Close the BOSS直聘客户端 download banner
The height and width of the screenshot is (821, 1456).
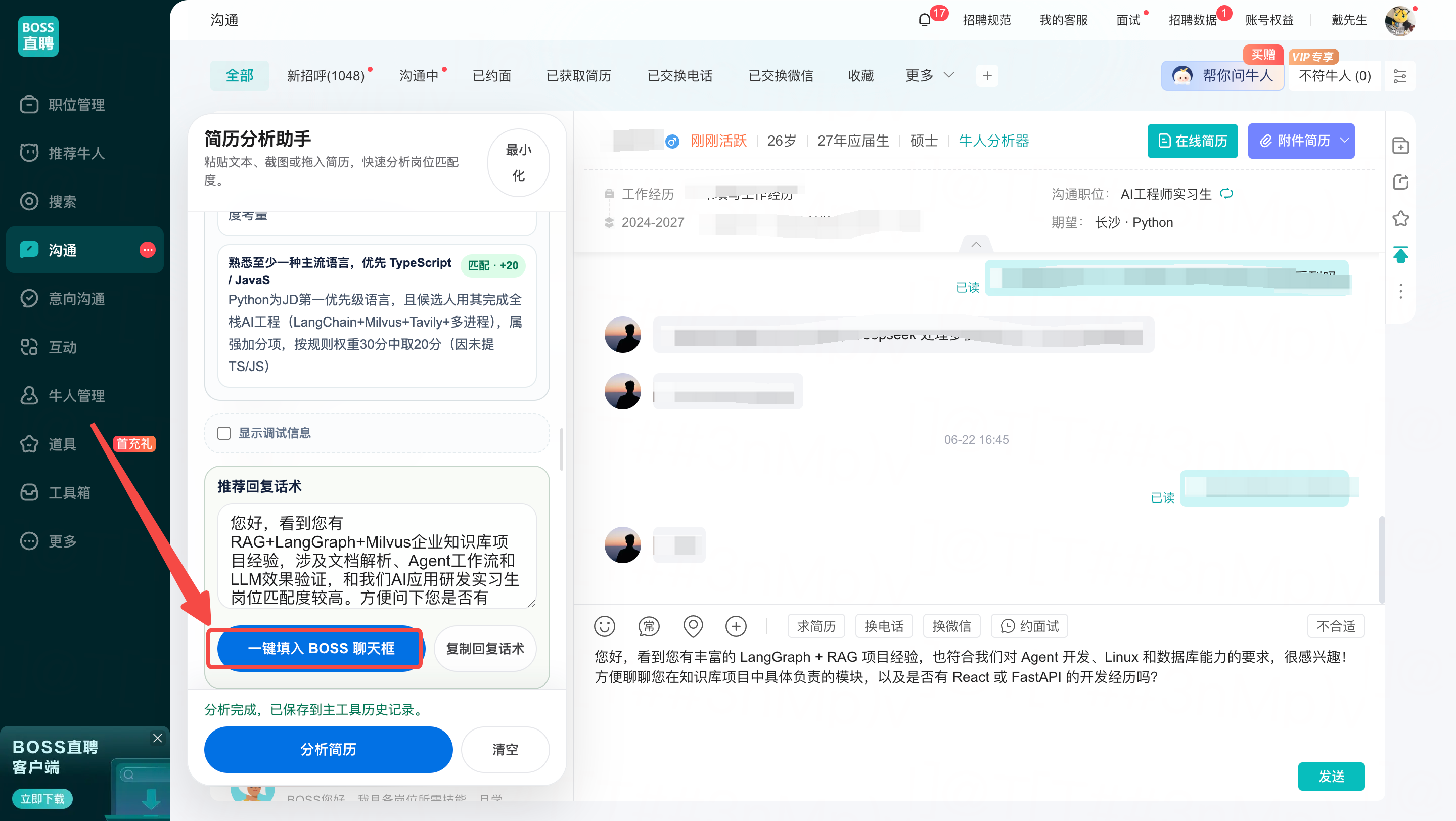click(157, 738)
